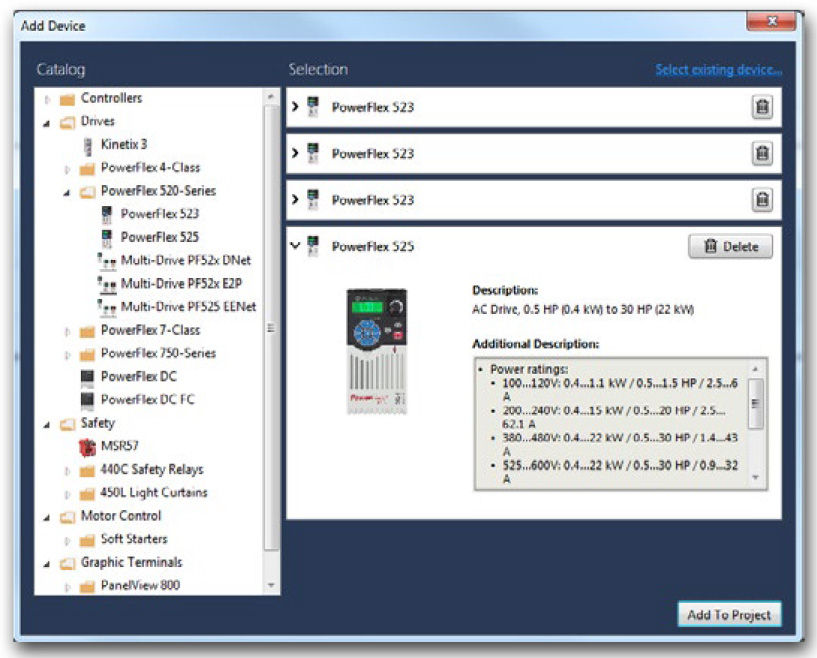The width and height of the screenshot is (817, 658).
Task: Select the PowerFlex 750-Series label
Action: tap(158, 353)
